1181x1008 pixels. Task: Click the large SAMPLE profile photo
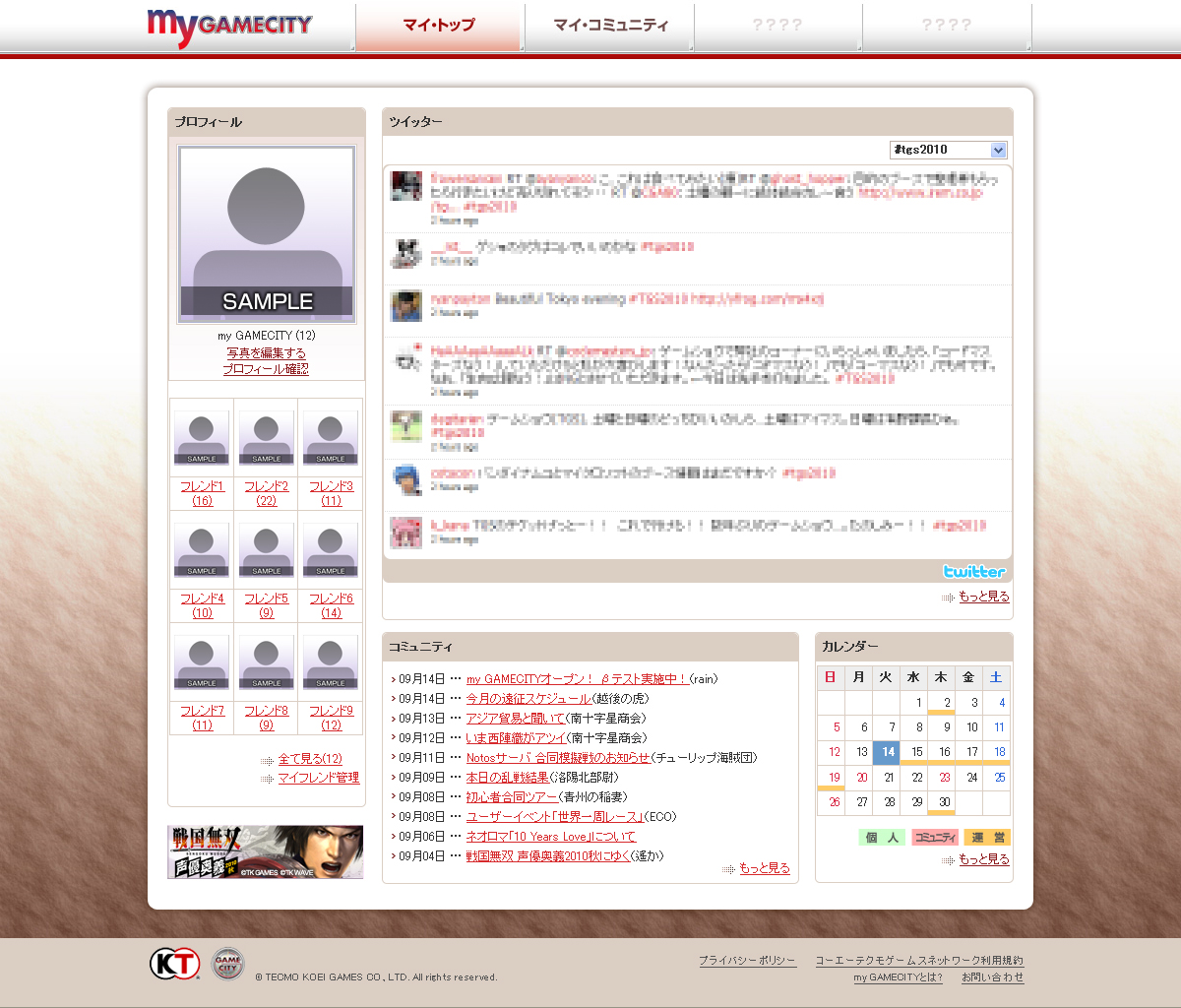(267, 234)
